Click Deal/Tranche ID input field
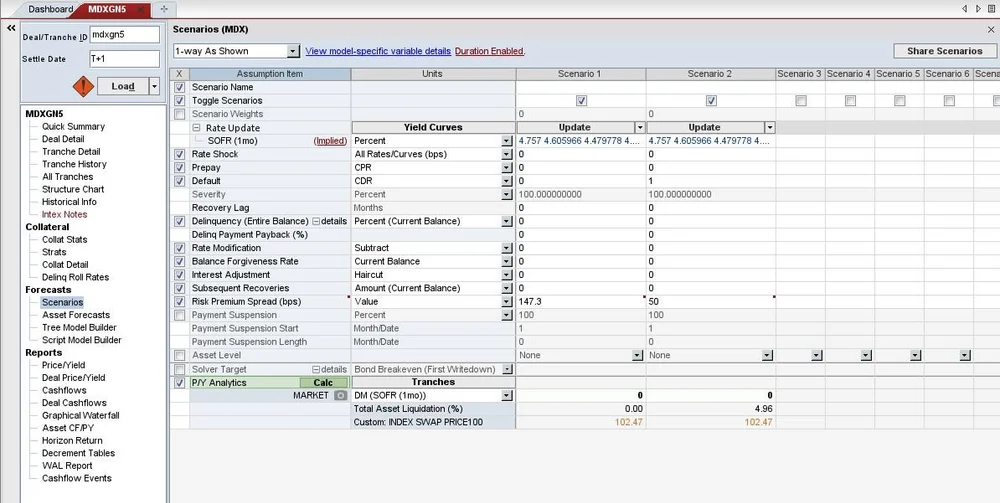Screen dimensions: 1000x503 [x=124, y=35]
